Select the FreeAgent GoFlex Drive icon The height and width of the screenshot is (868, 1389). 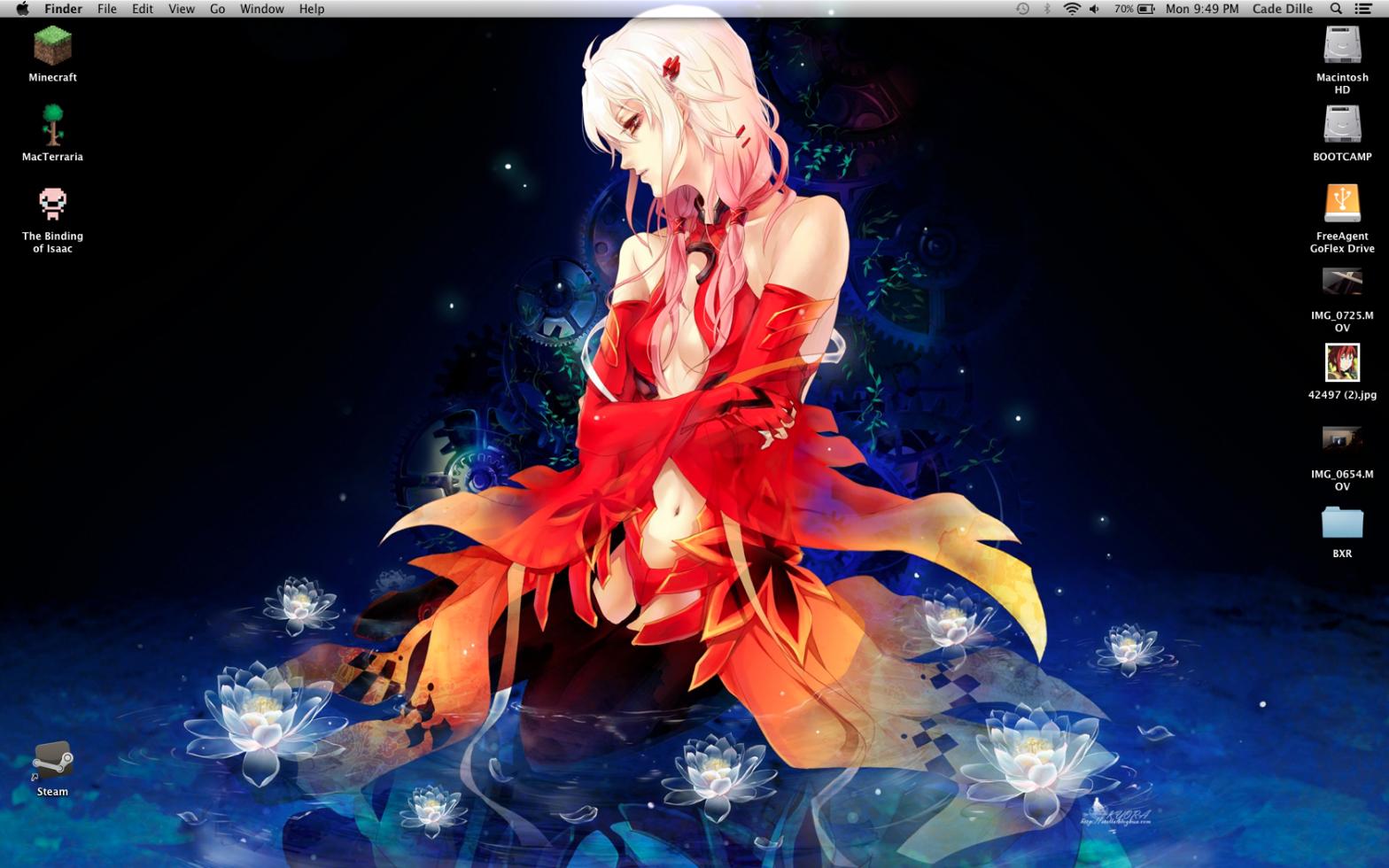pos(1342,204)
